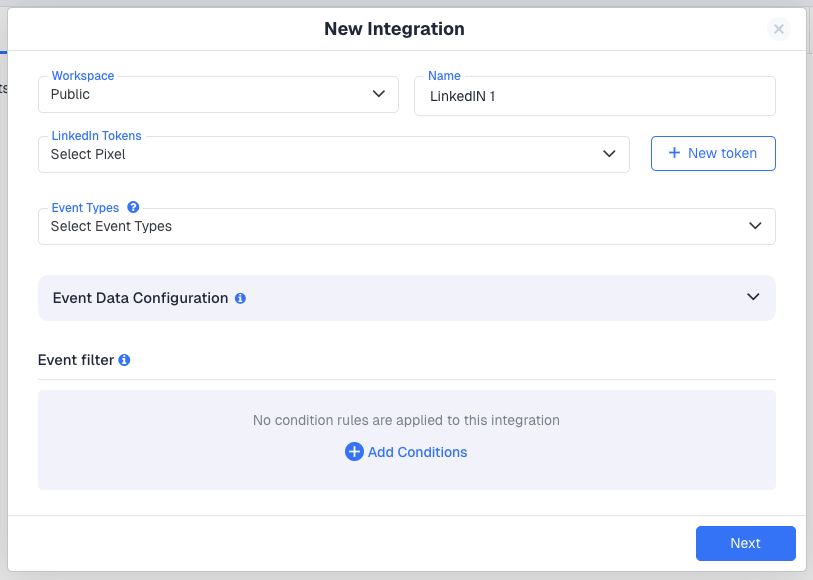Click the 'No condition rules' message text

point(406,420)
